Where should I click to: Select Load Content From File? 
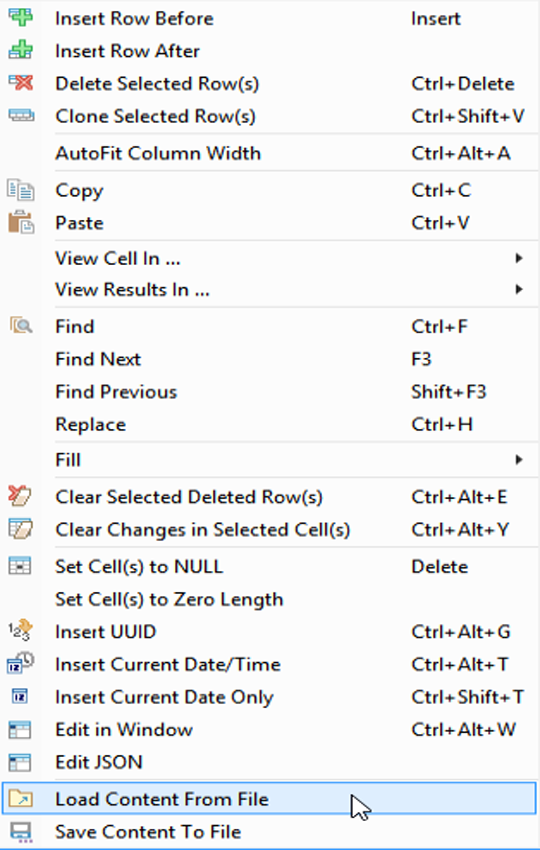click(270, 799)
